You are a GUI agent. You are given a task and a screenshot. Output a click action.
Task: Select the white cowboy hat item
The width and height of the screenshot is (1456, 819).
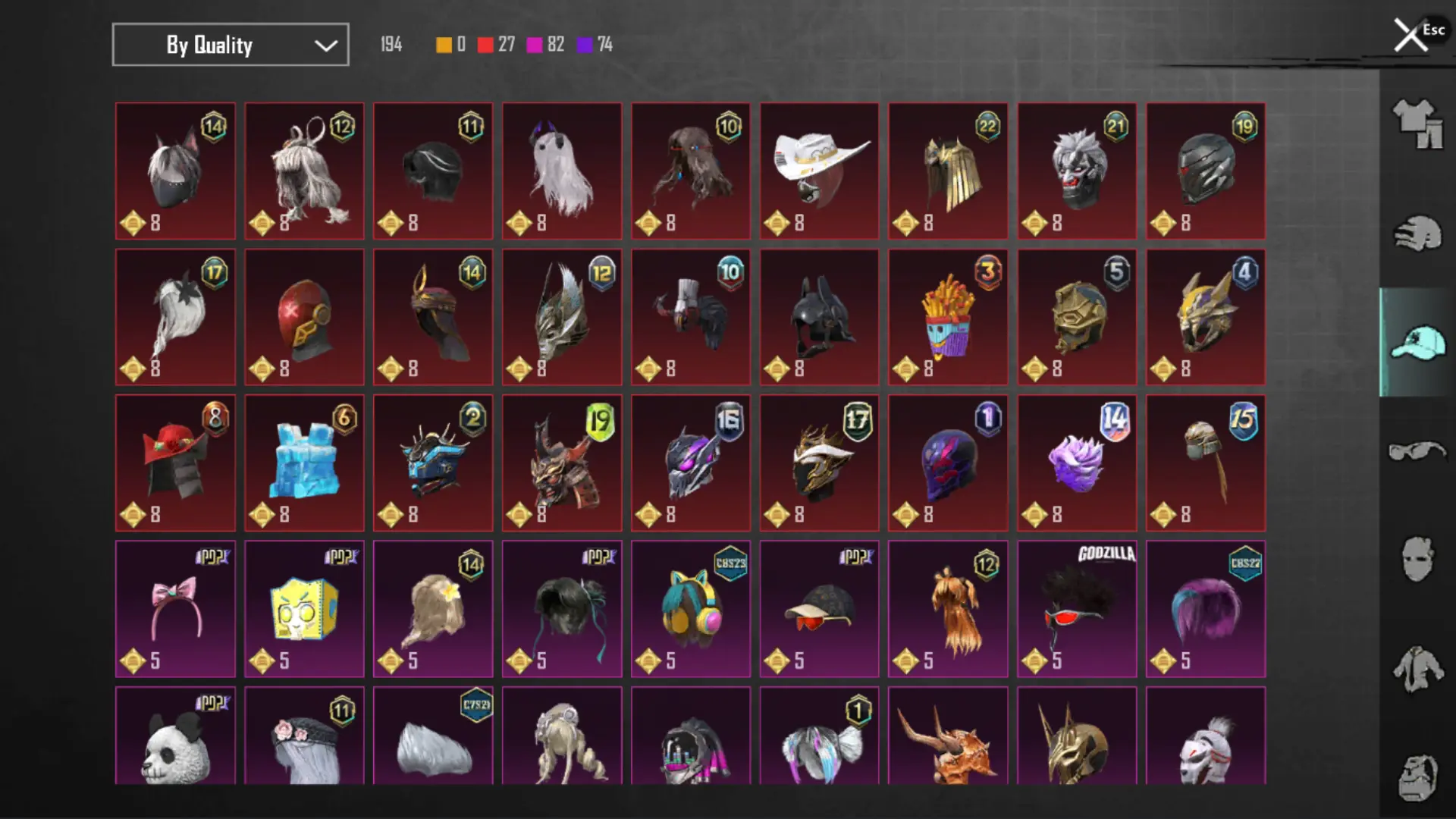click(x=820, y=171)
